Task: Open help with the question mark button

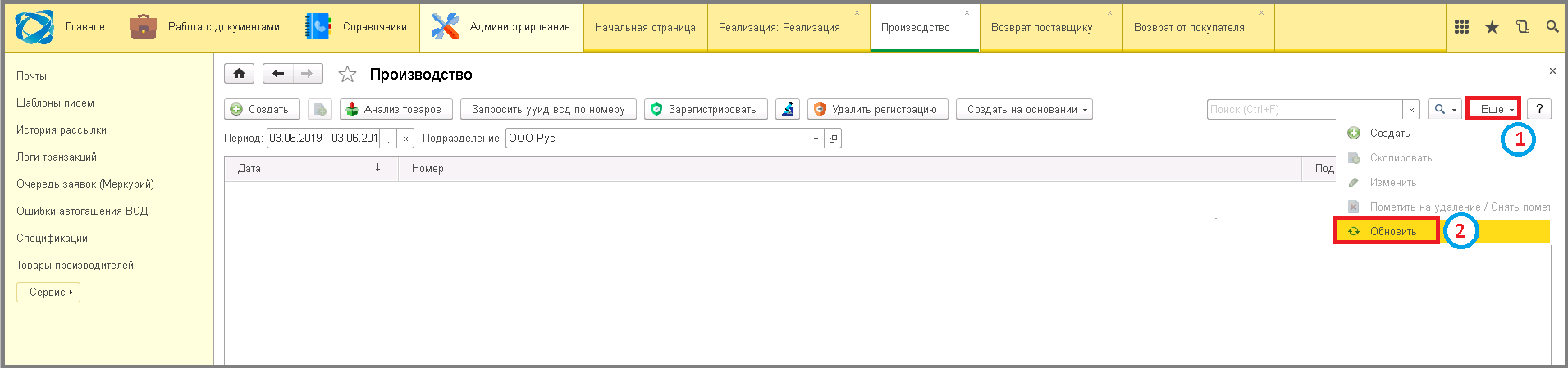Action: click(1539, 109)
